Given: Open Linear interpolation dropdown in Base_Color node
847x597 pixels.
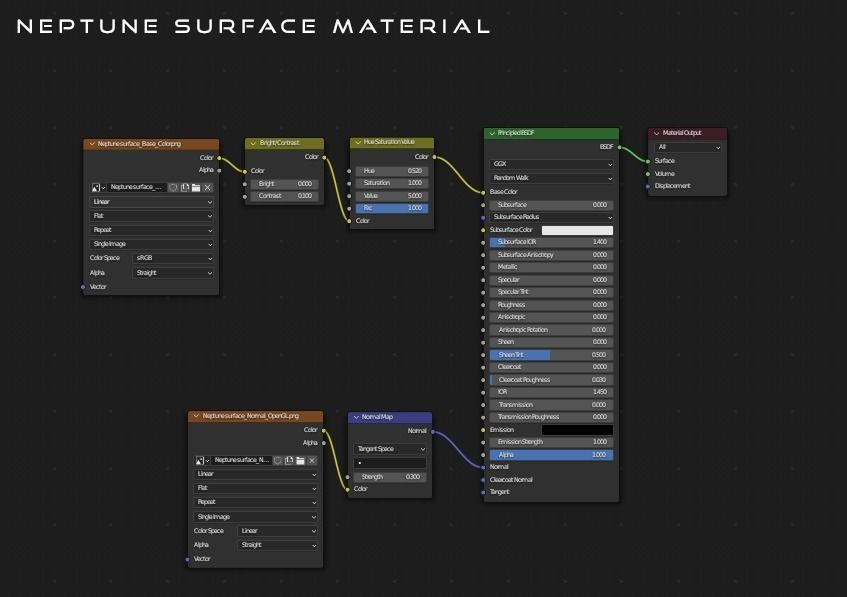Looking at the screenshot, I should tap(151, 202).
